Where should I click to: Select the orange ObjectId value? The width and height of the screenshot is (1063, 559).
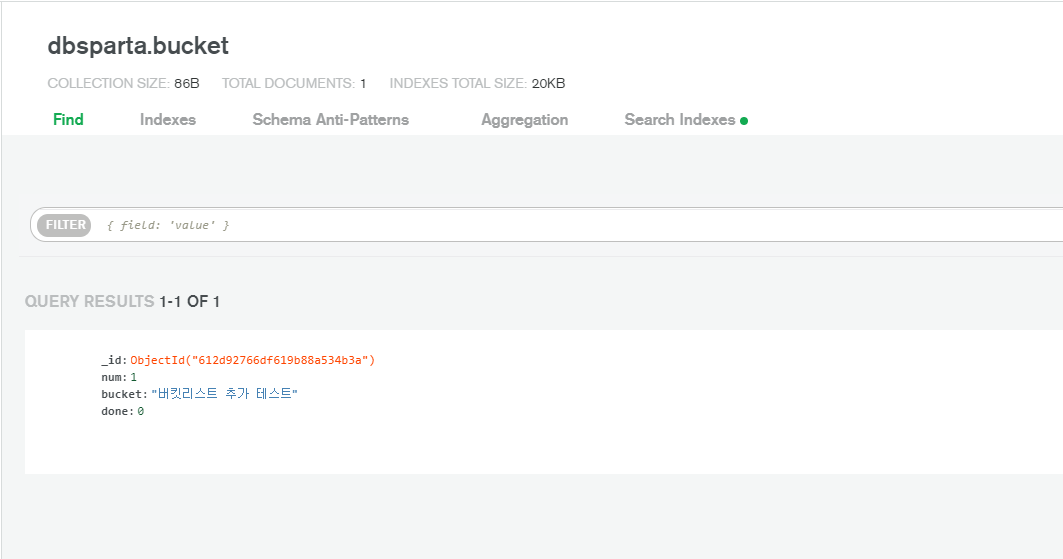click(252, 360)
